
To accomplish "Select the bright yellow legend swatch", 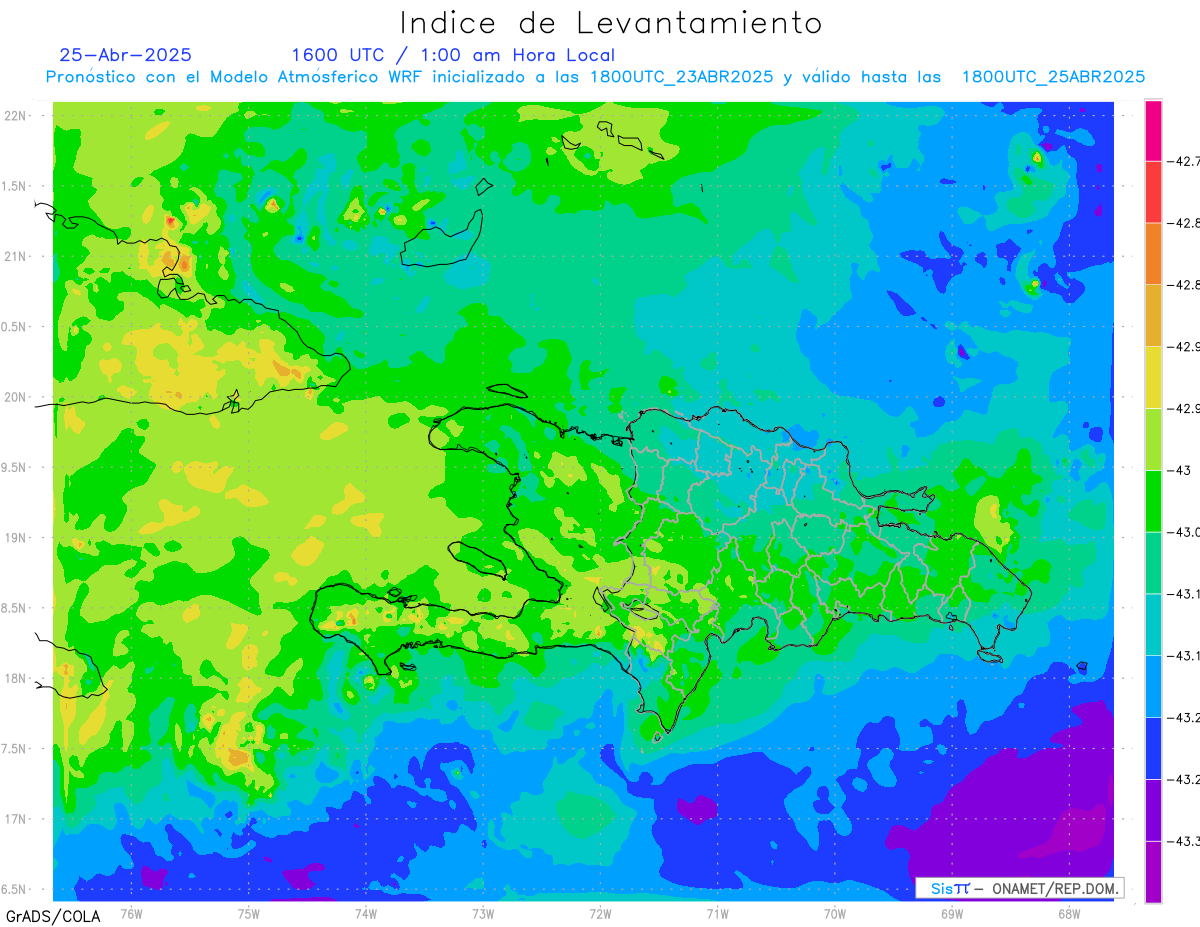I will (x=1153, y=377).
